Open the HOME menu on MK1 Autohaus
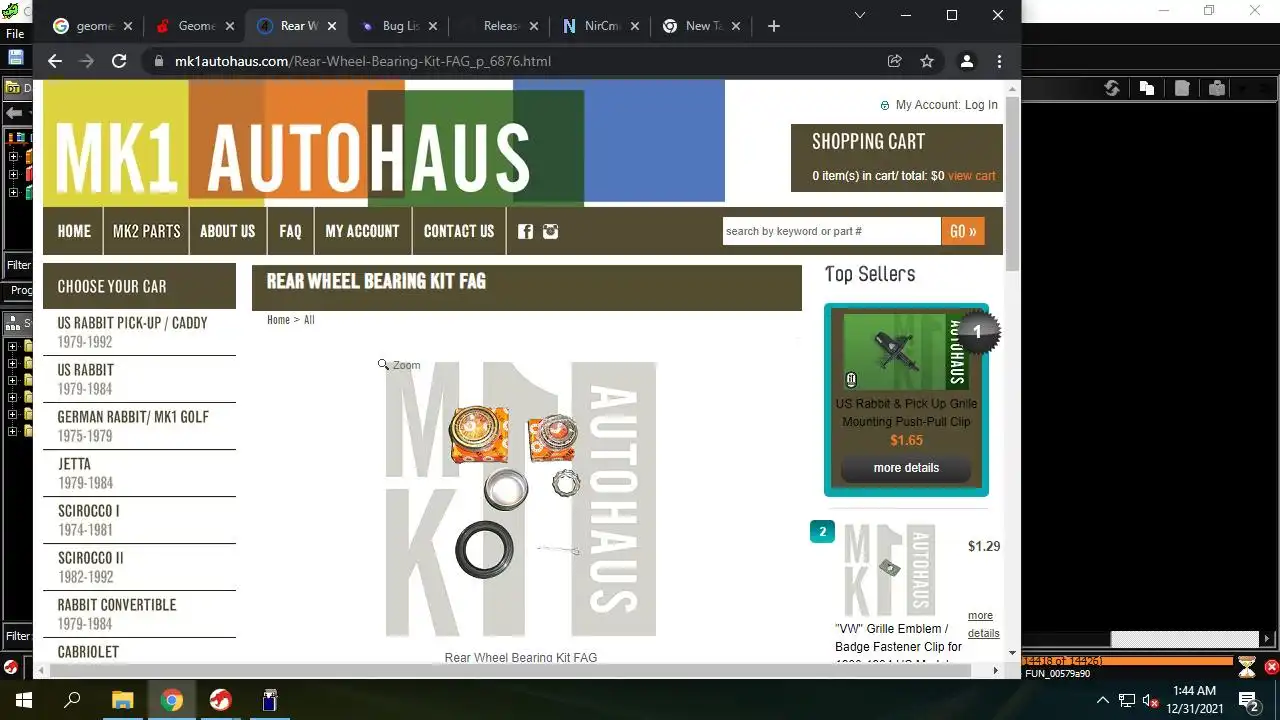Viewport: 1280px width, 720px height. click(74, 231)
